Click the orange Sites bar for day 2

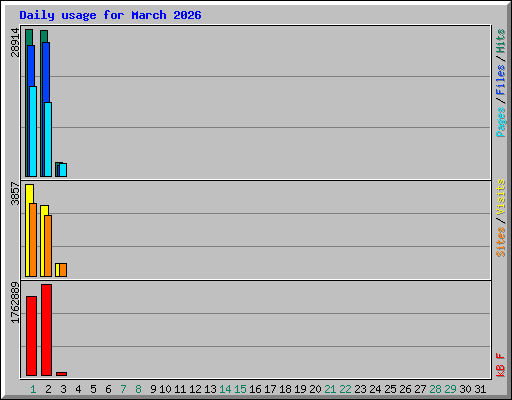coord(48,246)
